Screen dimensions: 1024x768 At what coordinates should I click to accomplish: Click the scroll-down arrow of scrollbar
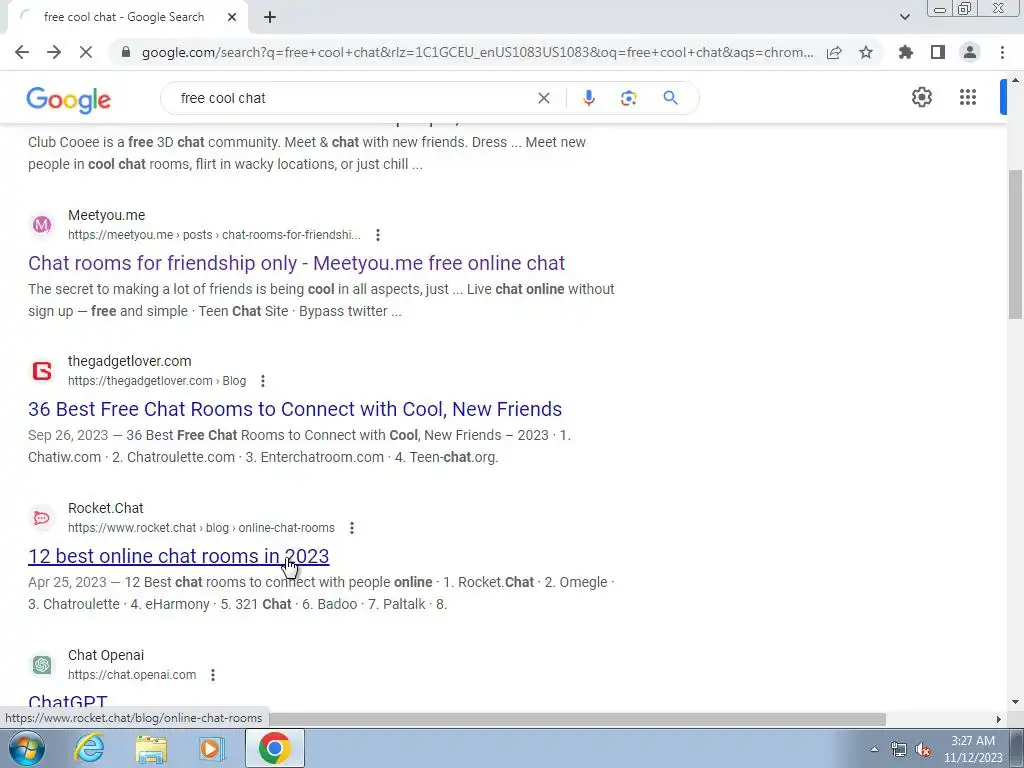point(1015,702)
